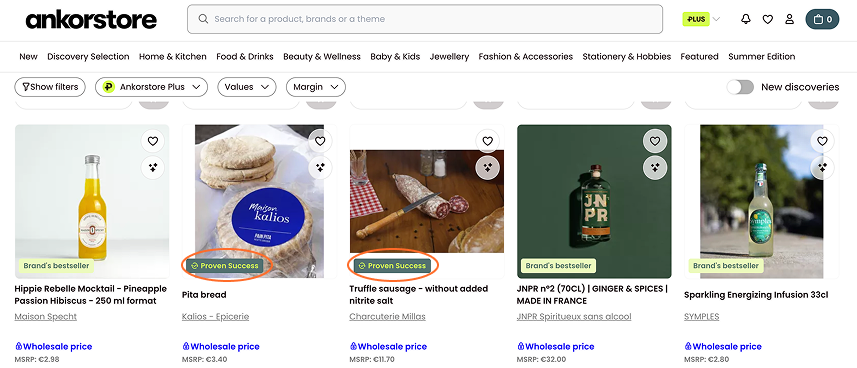Favorite the Pita bread product with heart

coord(320,141)
